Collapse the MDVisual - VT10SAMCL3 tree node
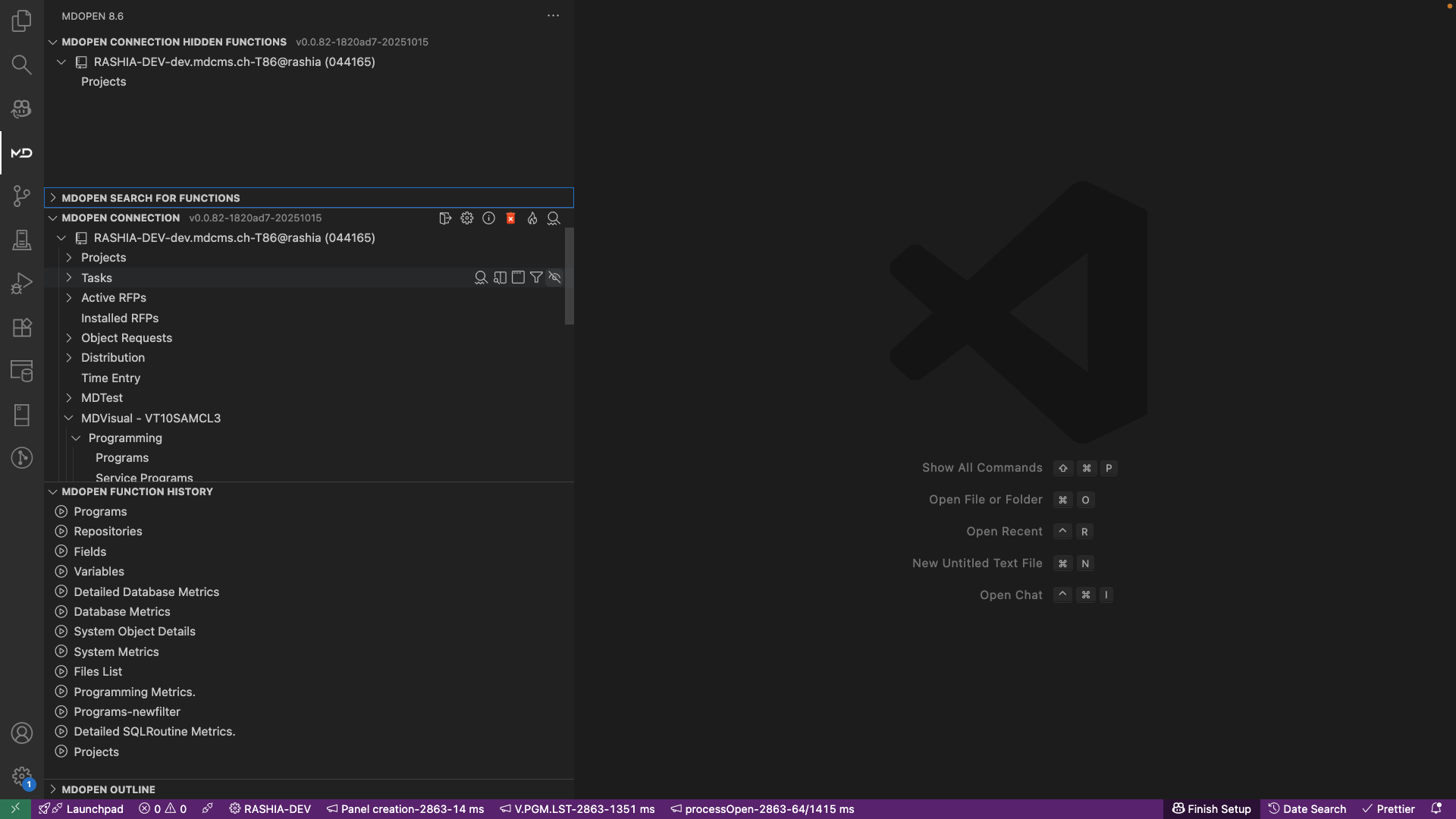Screen dimensions: 1456x819 [69, 418]
